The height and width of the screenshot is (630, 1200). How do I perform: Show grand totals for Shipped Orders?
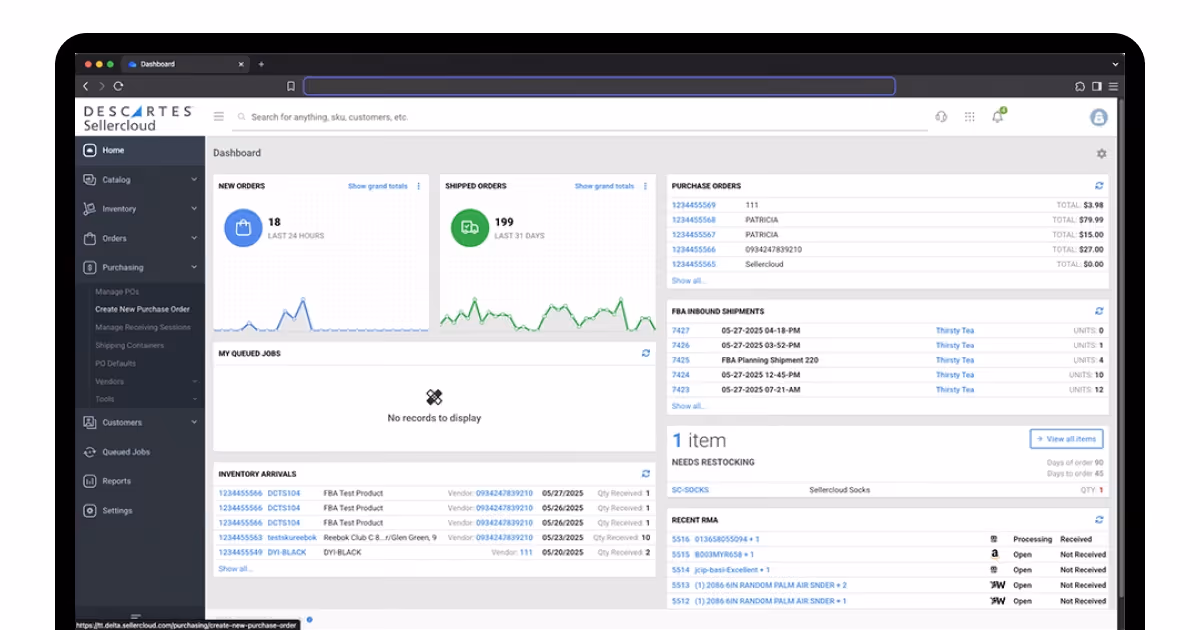click(604, 186)
